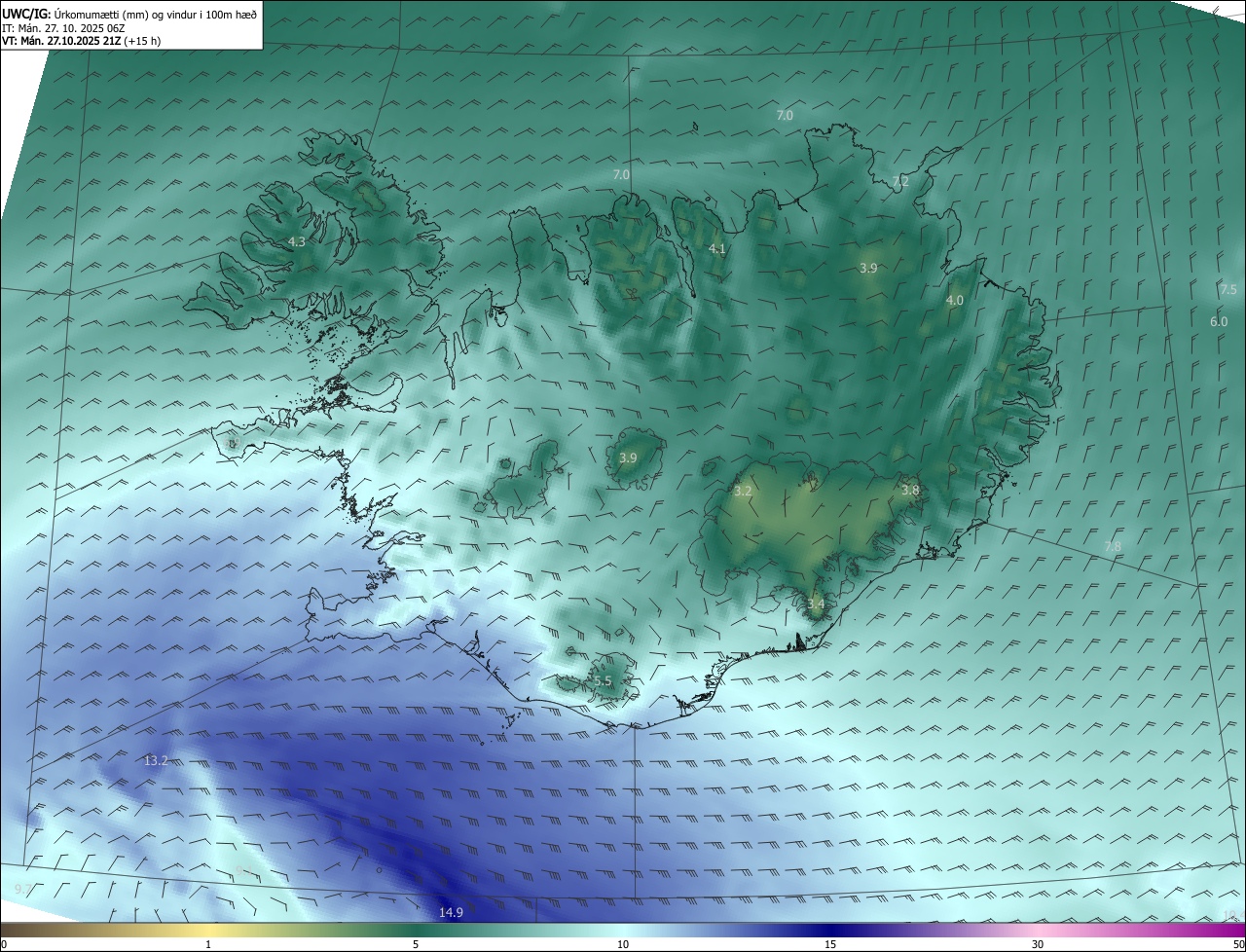Screen dimensions: 1246x952
Task: Click the 3.2 value on Vatnajökull glacier
Action: click(743, 492)
